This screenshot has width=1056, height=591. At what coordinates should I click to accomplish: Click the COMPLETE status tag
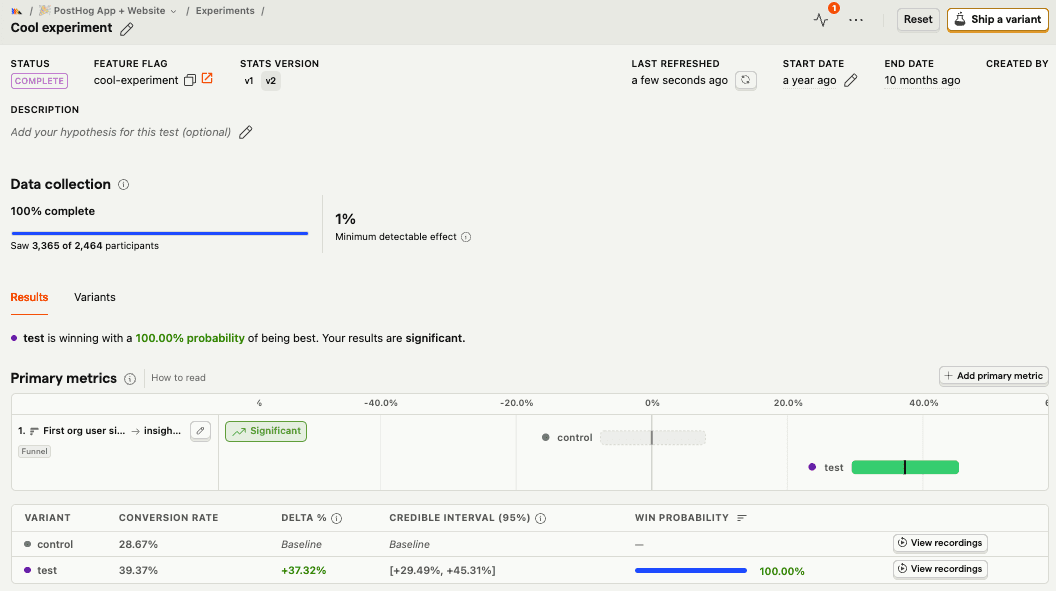[39, 81]
